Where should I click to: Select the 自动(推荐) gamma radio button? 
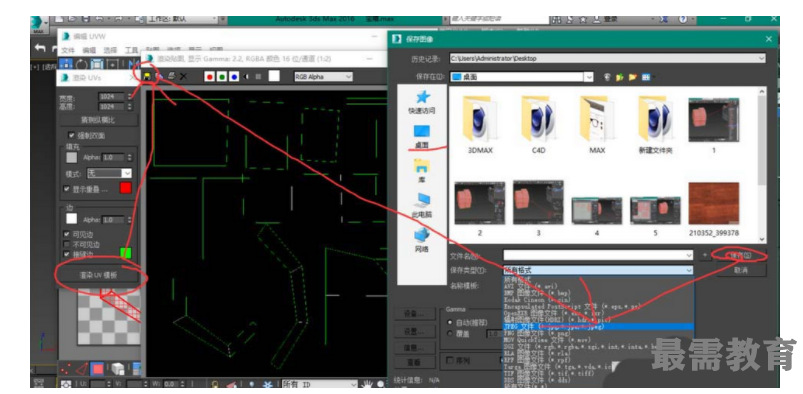[450, 323]
